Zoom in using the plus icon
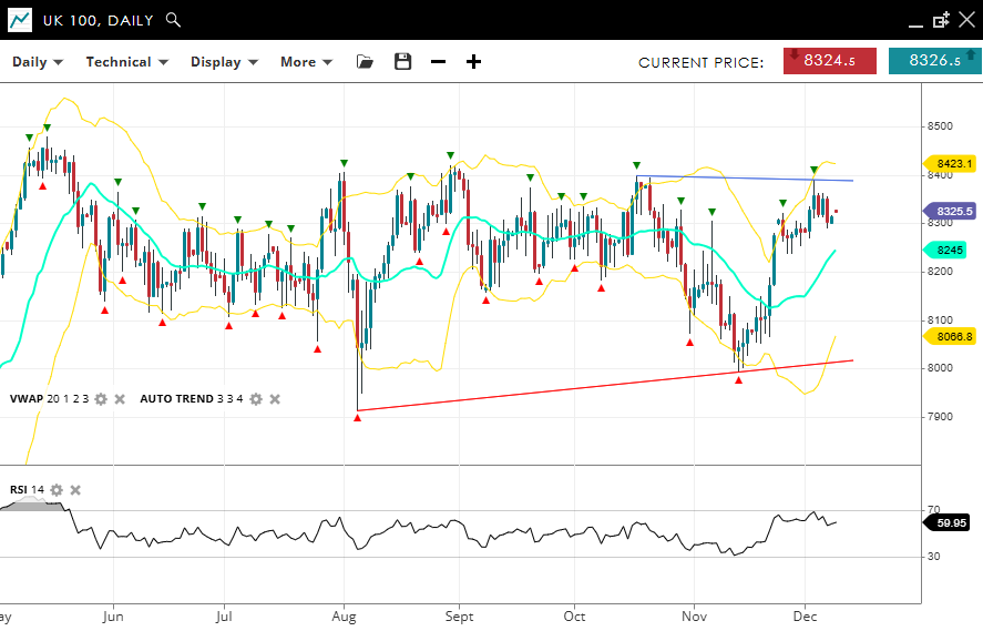The image size is (983, 631). tap(474, 62)
